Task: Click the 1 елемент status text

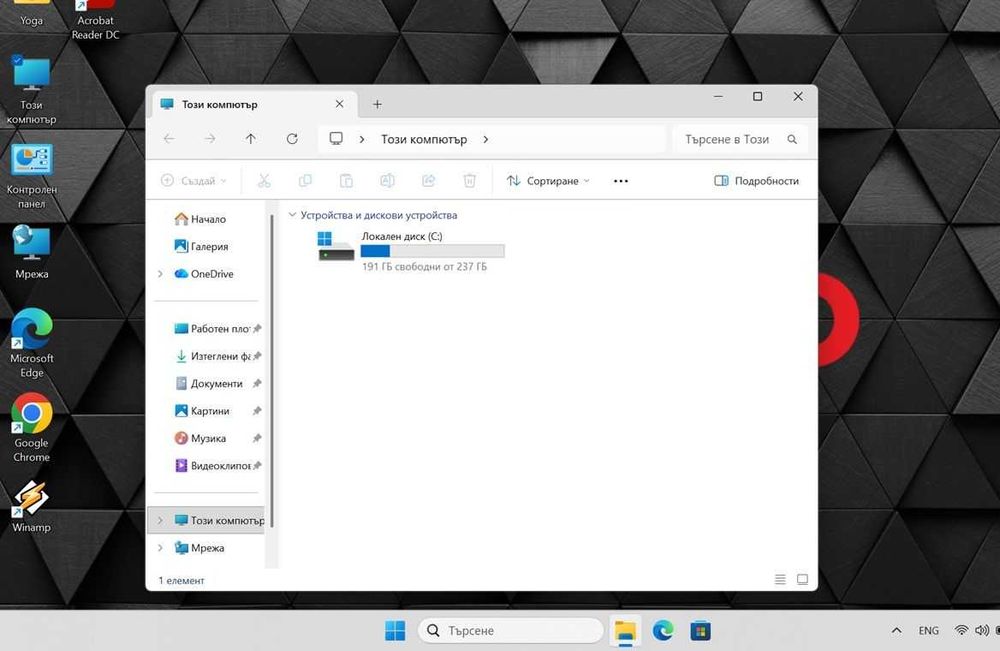Action: [x=181, y=580]
